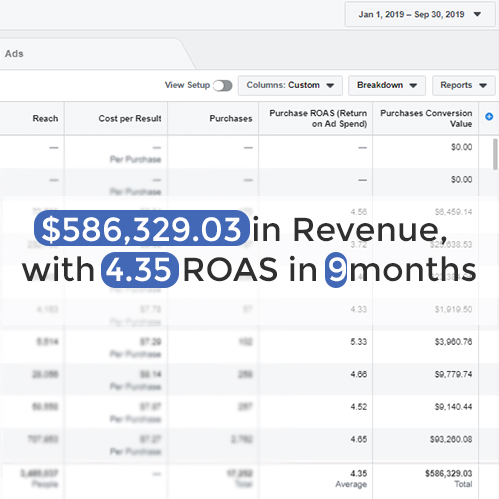
Task: Sort by Purchase ROAS column header
Action: (x=318, y=118)
